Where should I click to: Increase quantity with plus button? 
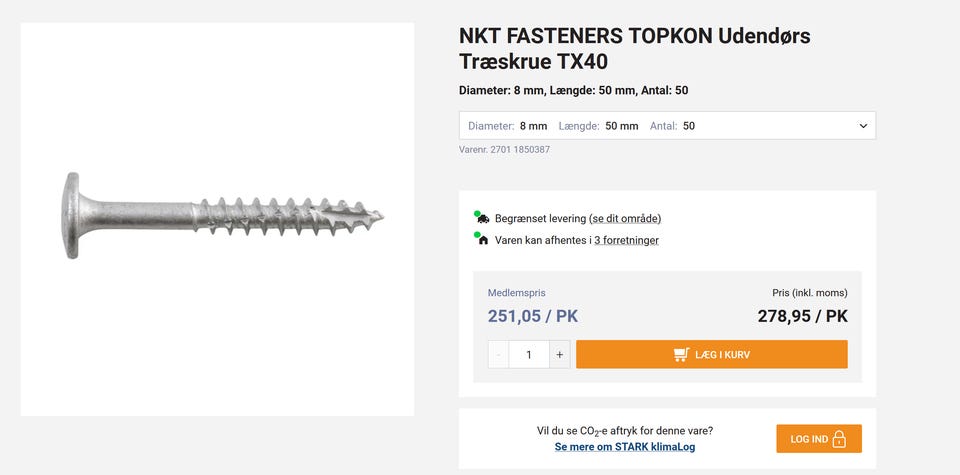coord(560,355)
